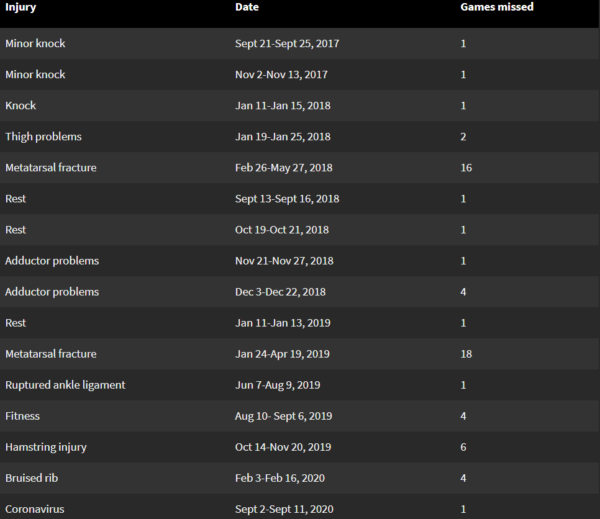
Task: Select the Knock injury cell
Action: pos(21,105)
